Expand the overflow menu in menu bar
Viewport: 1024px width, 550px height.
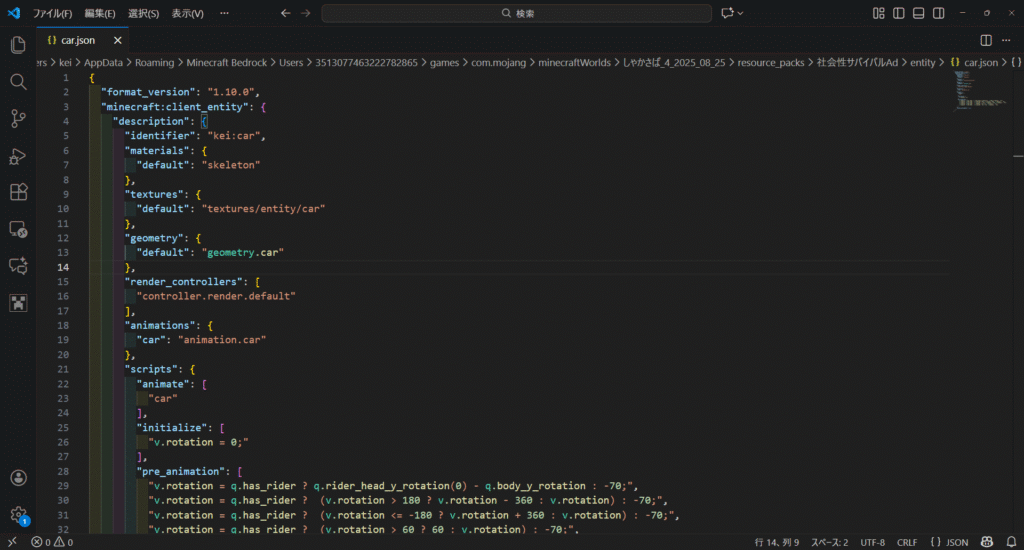point(225,13)
